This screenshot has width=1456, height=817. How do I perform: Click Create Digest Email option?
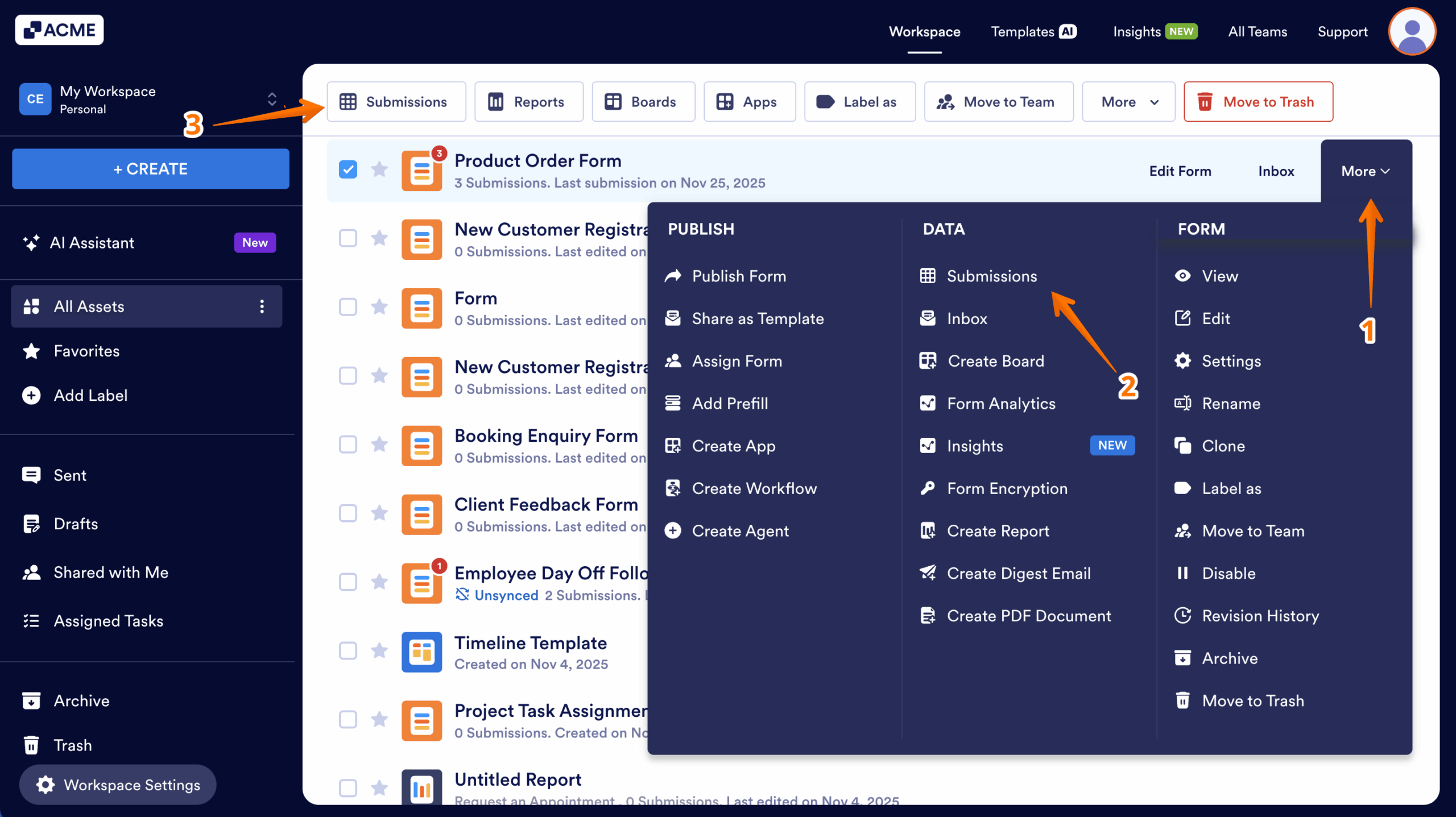point(1019,573)
